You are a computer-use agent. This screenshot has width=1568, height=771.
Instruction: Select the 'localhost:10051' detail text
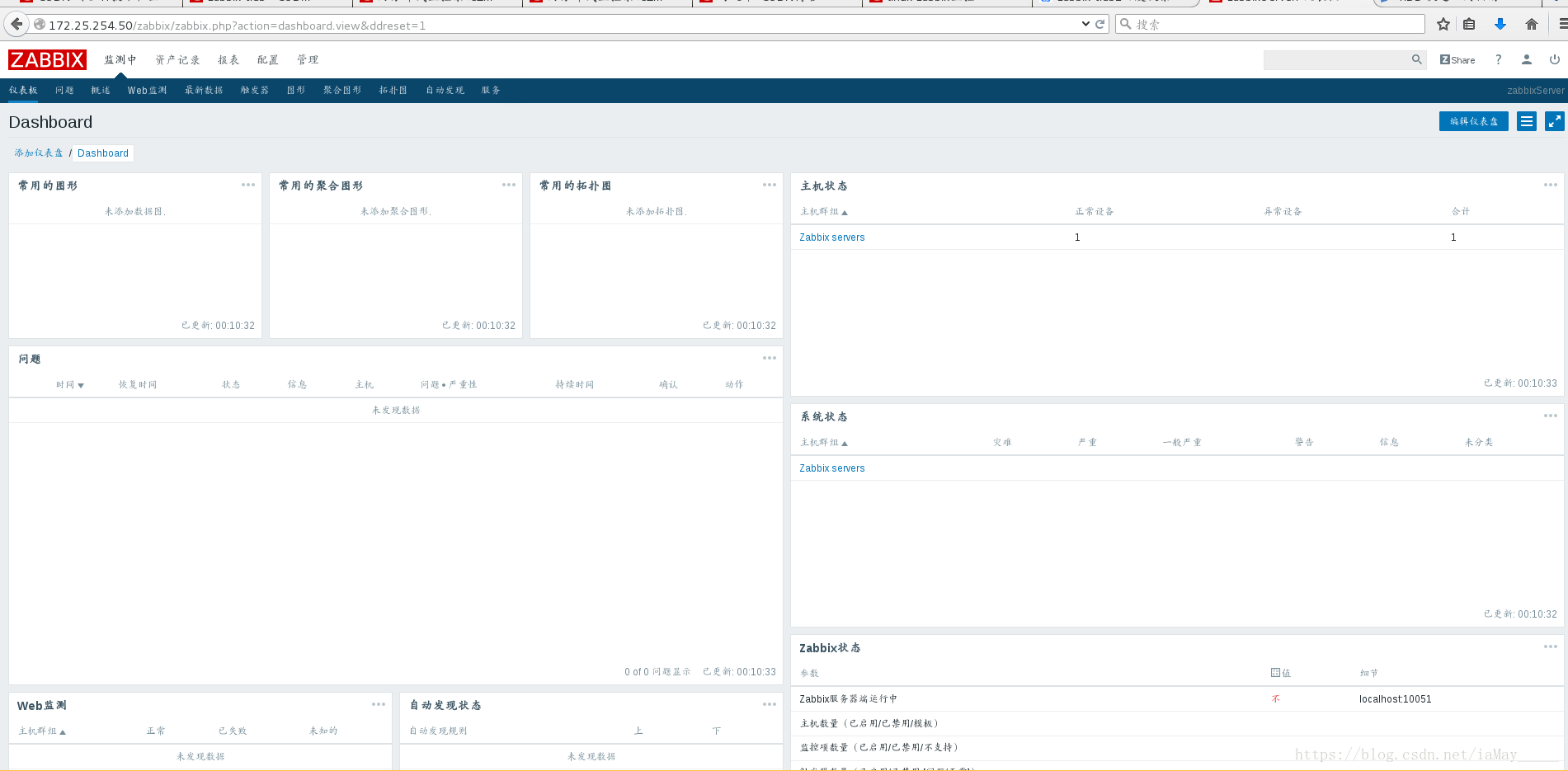1396,699
